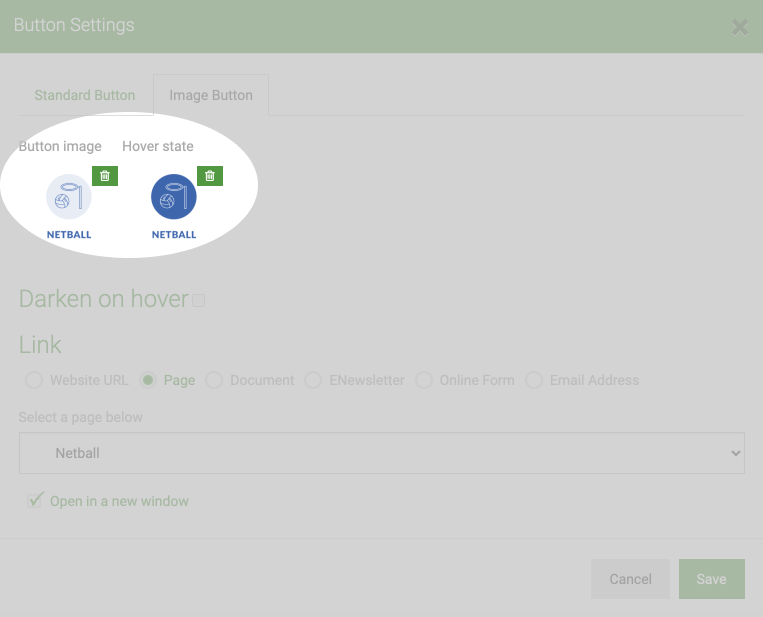Click the Button image label text

60,146
